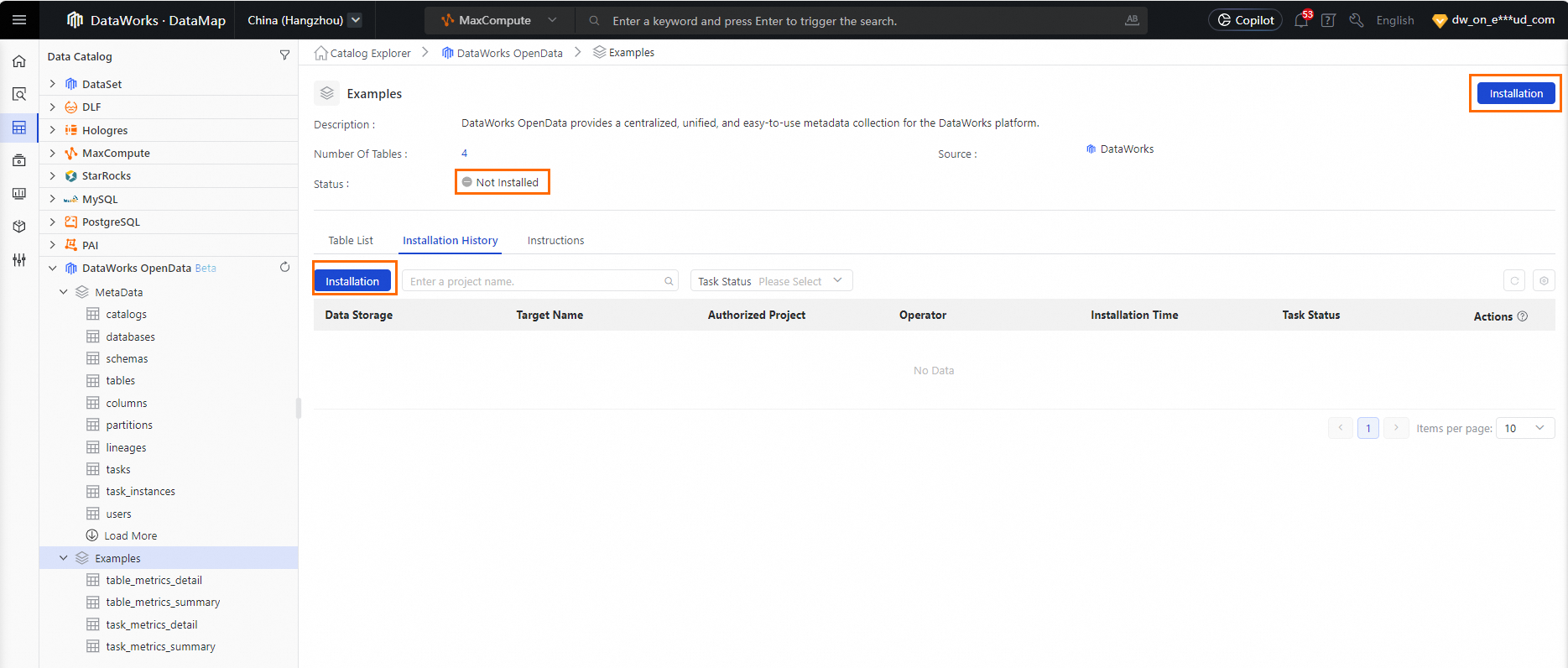The image size is (1568, 668).
Task: Collapse the MetaData tree node
Action: coord(64,292)
